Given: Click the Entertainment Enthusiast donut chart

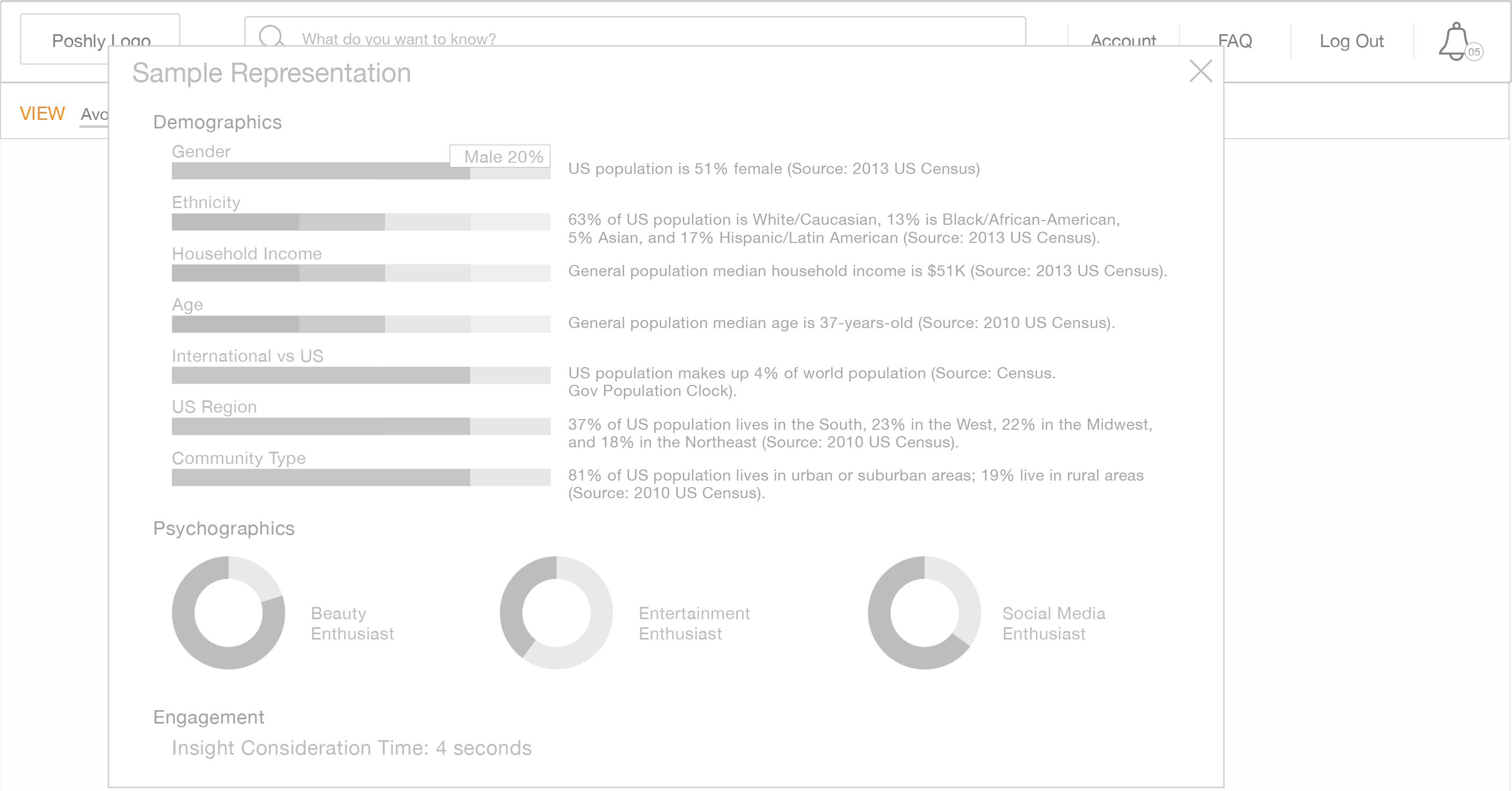Looking at the screenshot, I should click(x=556, y=613).
